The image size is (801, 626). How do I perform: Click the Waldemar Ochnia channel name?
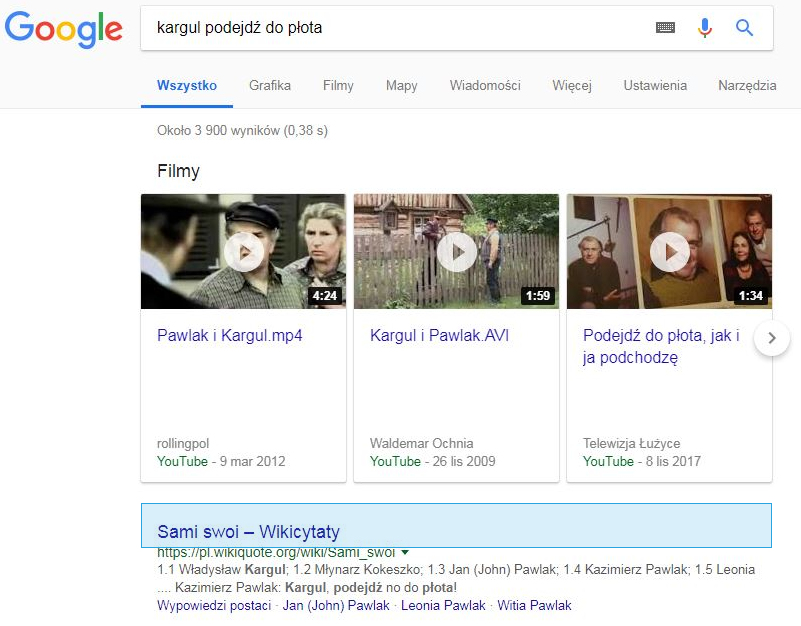[x=421, y=443]
